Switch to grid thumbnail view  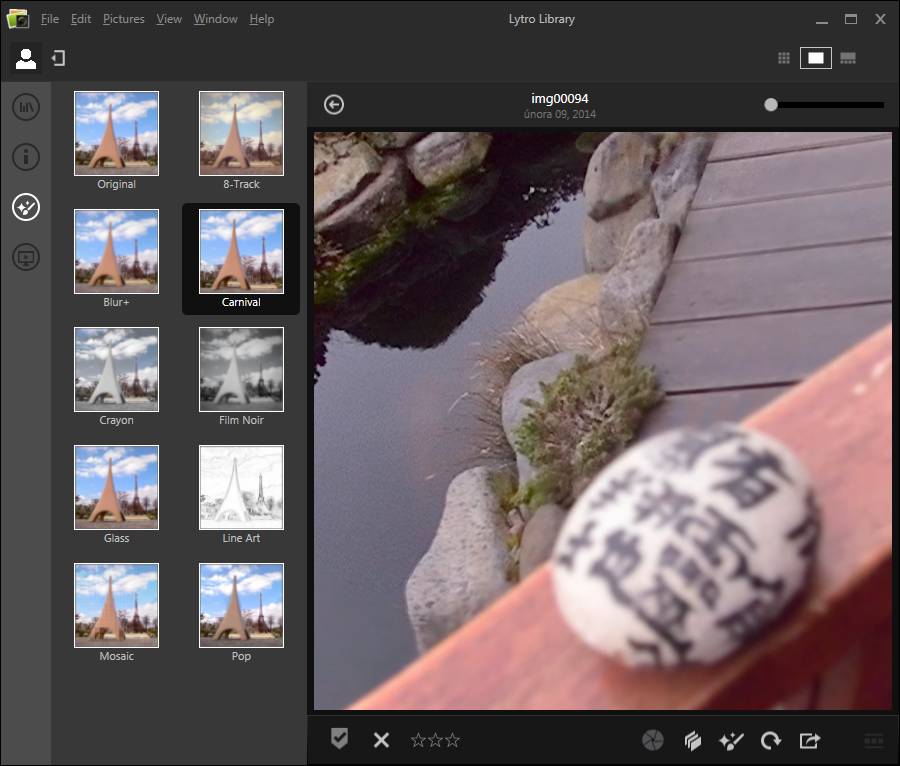[x=784, y=58]
